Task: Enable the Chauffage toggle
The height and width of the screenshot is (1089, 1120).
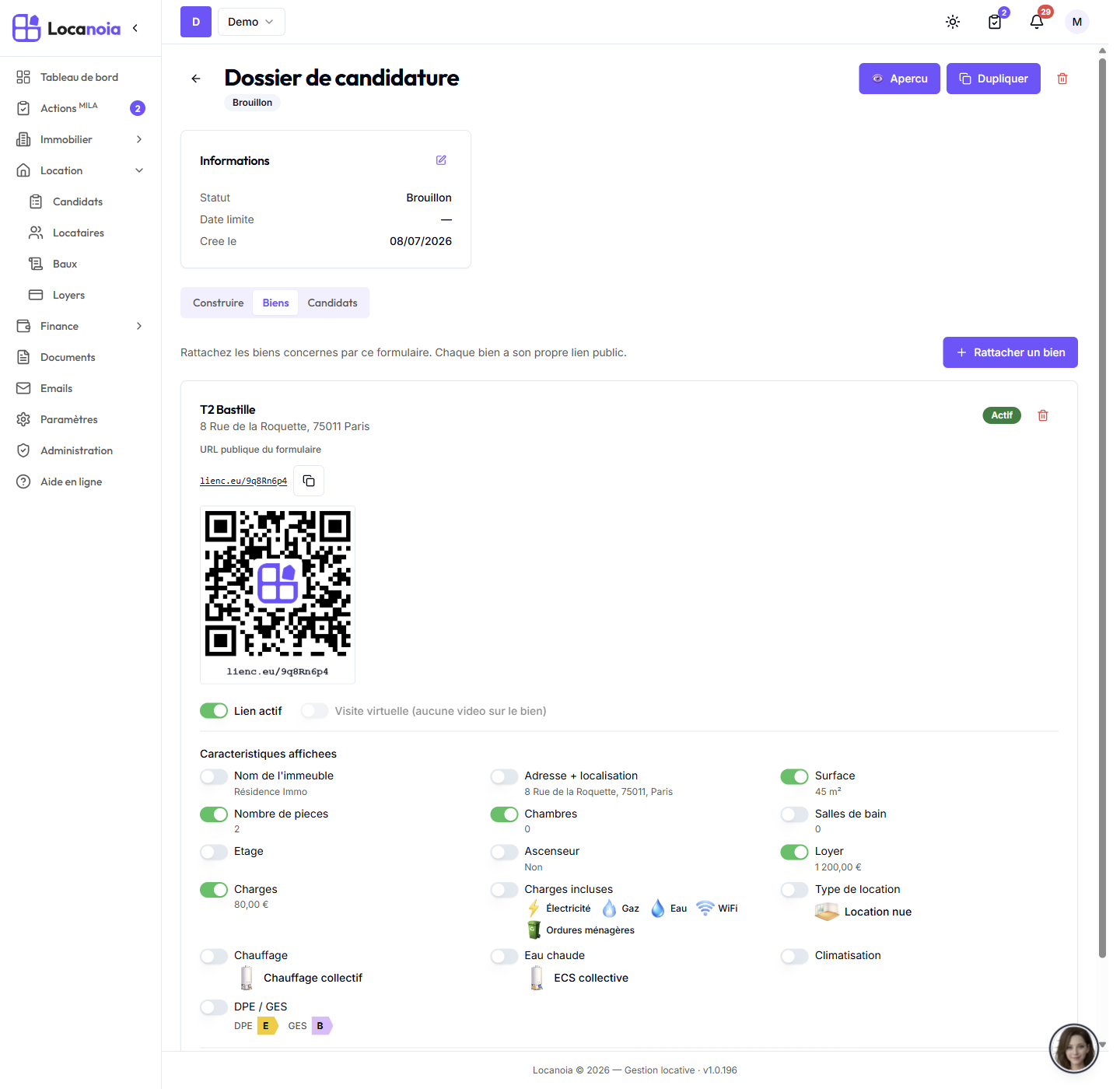Action: pos(214,956)
